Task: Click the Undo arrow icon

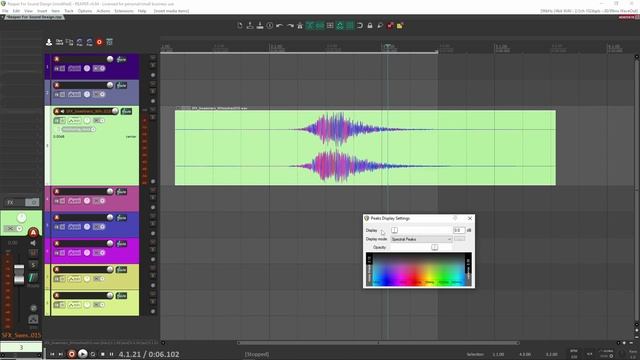Action: [x=280, y=26]
